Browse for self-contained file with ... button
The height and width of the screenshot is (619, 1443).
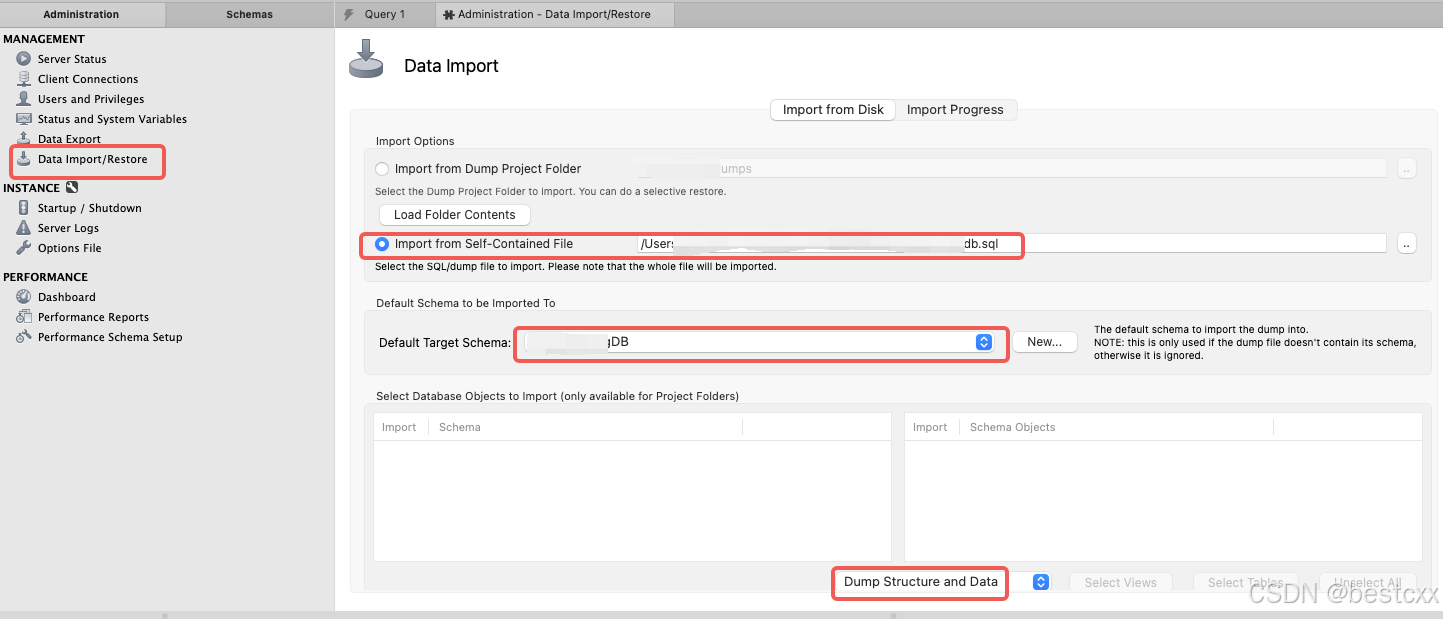pyautogui.click(x=1407, y=244)
